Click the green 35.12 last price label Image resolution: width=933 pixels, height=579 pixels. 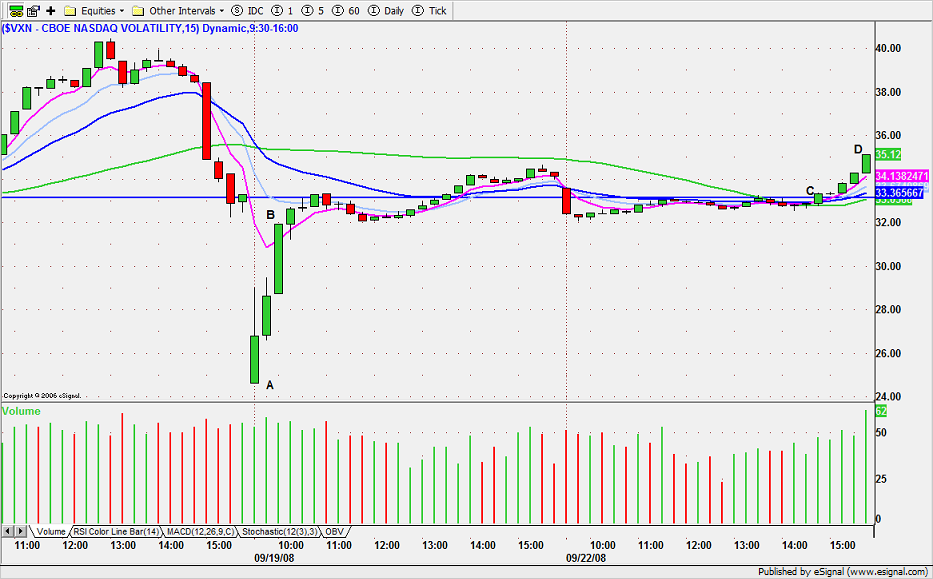click(888, 154)
